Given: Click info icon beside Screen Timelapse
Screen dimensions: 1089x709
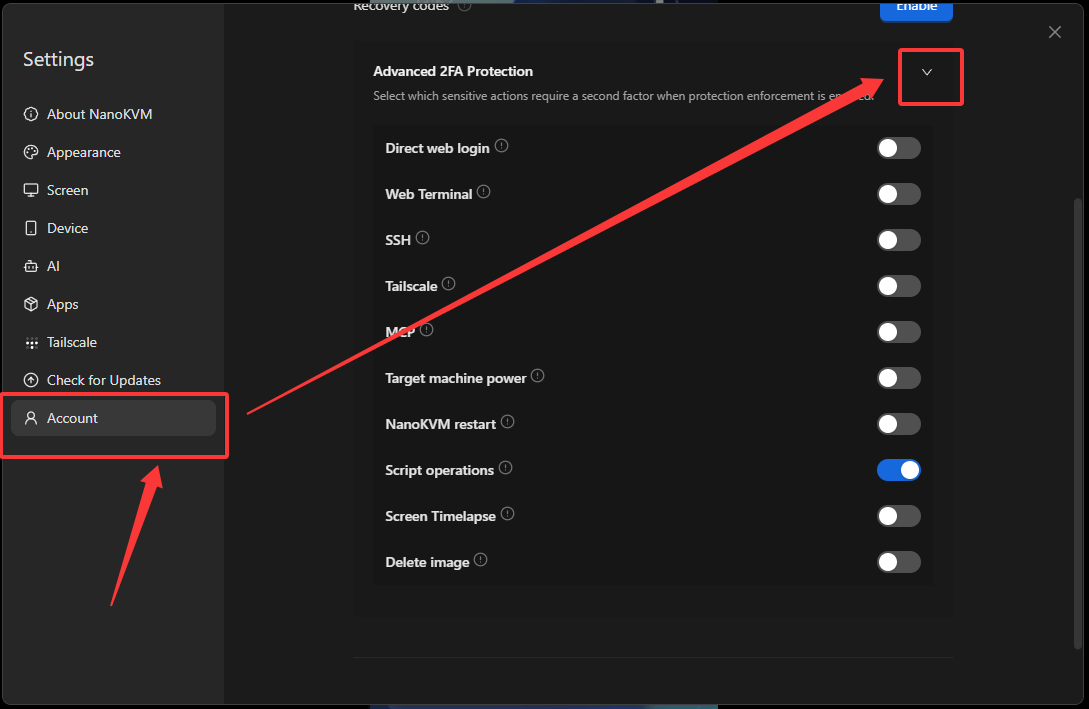Looking at the screenshot, I should pos(508,513).
